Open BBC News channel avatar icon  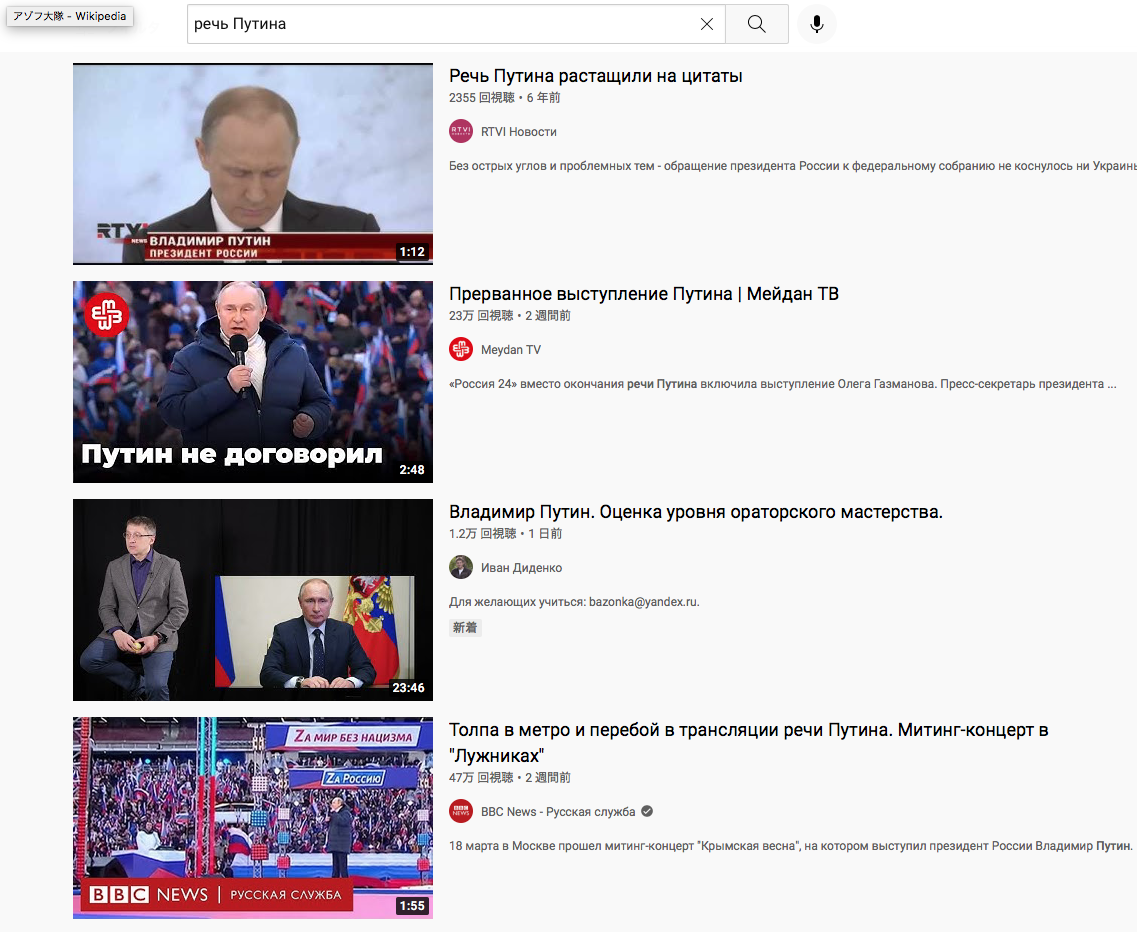(x=460, y=812)
